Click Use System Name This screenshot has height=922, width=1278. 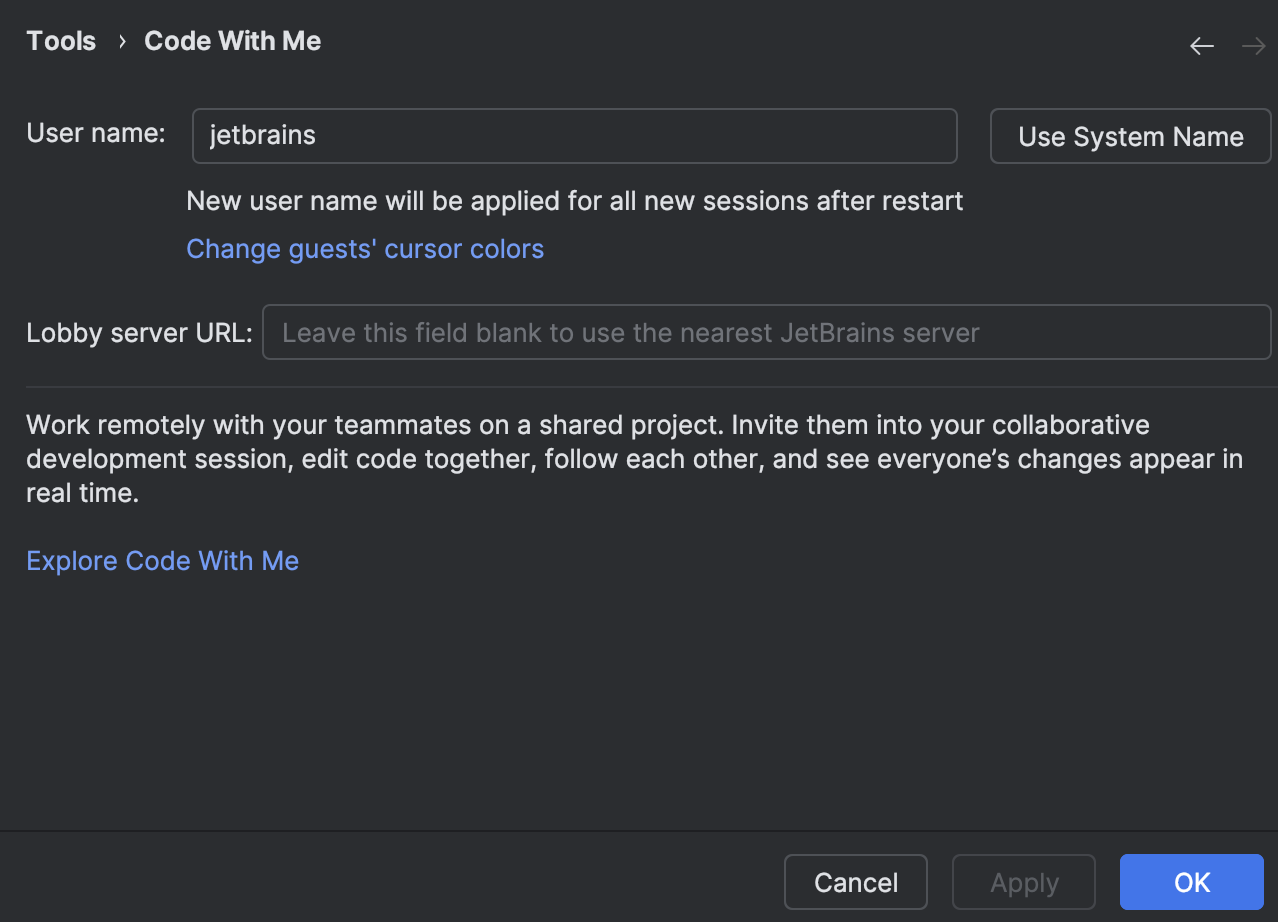pos(1129,136)
